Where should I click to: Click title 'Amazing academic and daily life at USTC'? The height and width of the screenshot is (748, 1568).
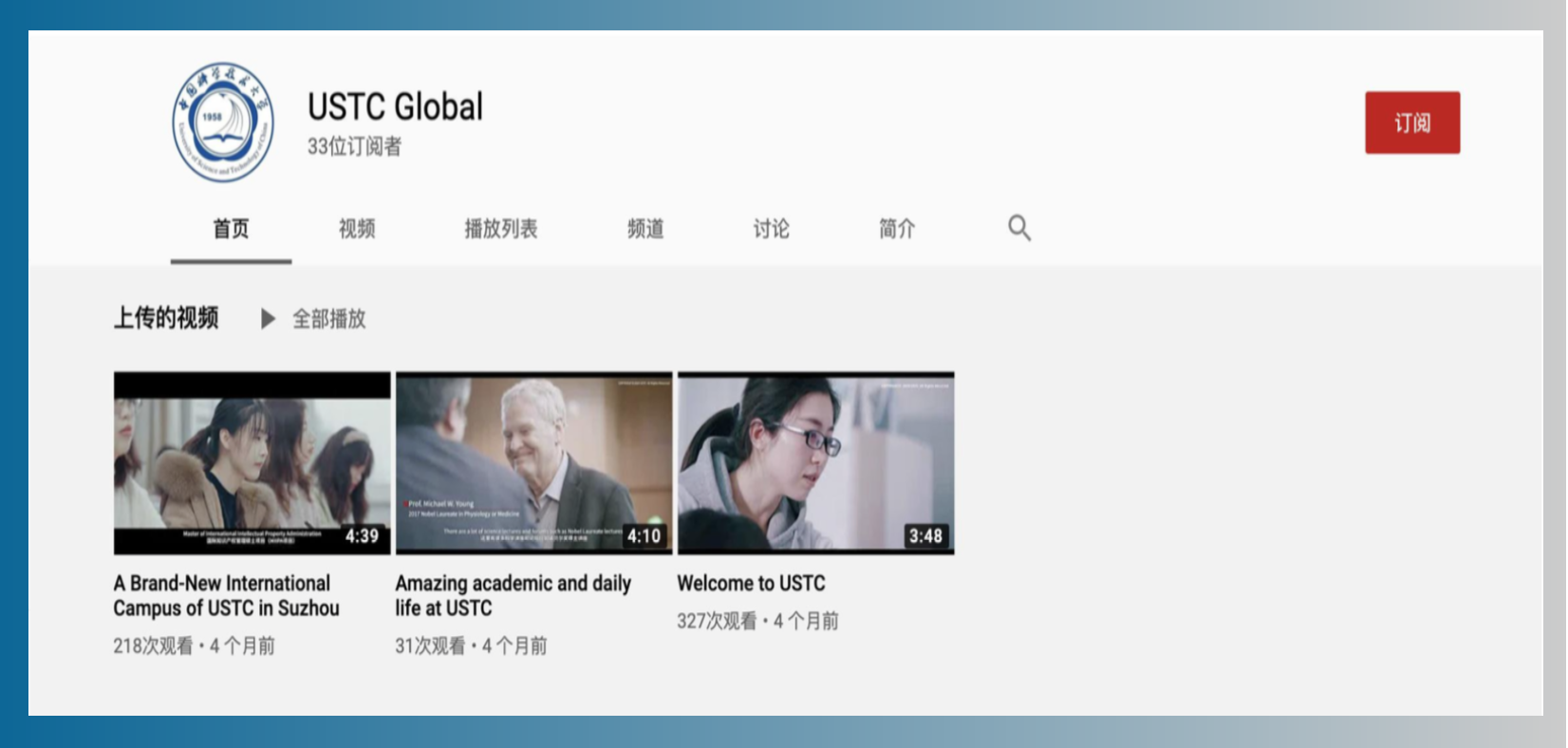pyautogui.click(x=513, y=595)
